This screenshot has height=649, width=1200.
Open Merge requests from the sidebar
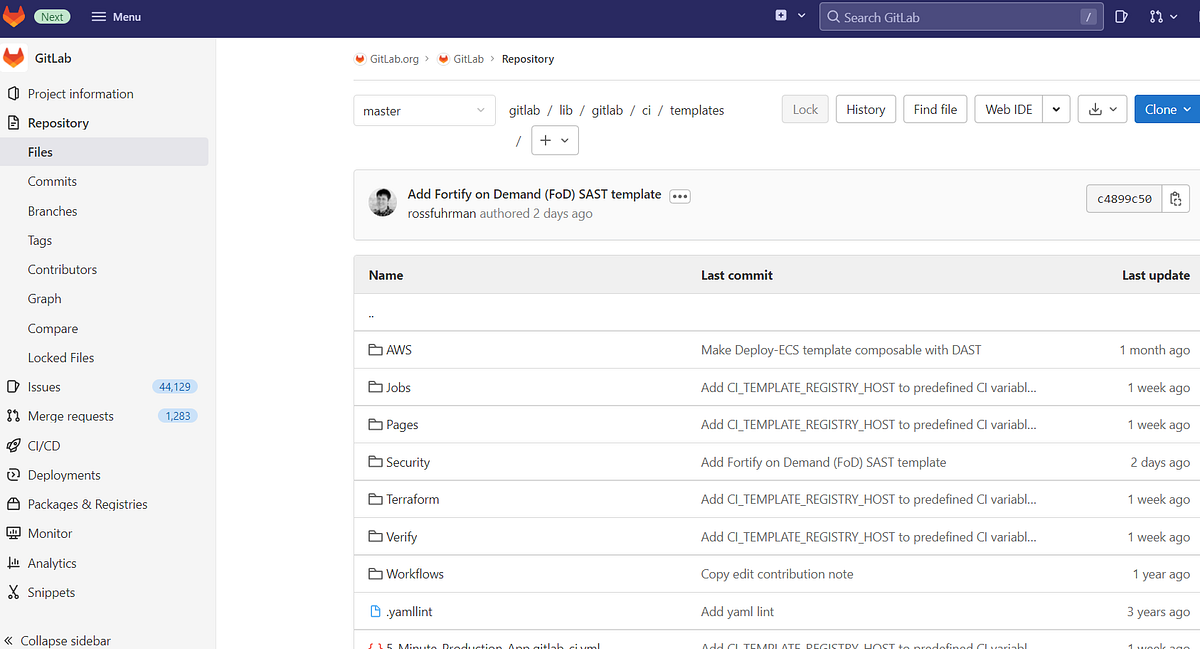click(x=70, y=416)
